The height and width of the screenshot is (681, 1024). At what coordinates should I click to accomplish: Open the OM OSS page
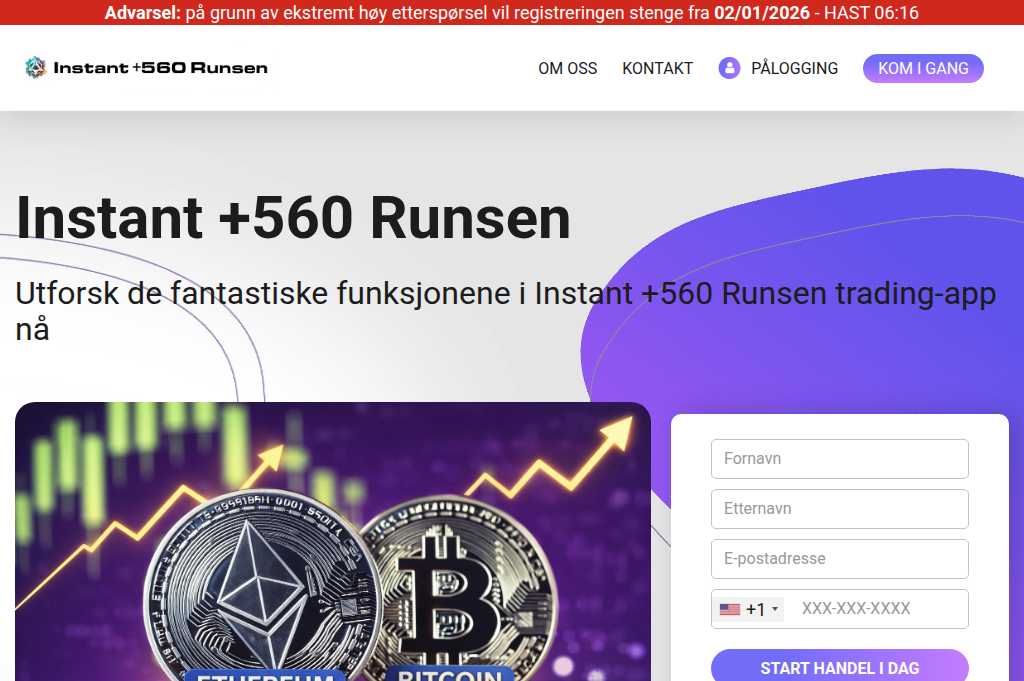(567, 68)
